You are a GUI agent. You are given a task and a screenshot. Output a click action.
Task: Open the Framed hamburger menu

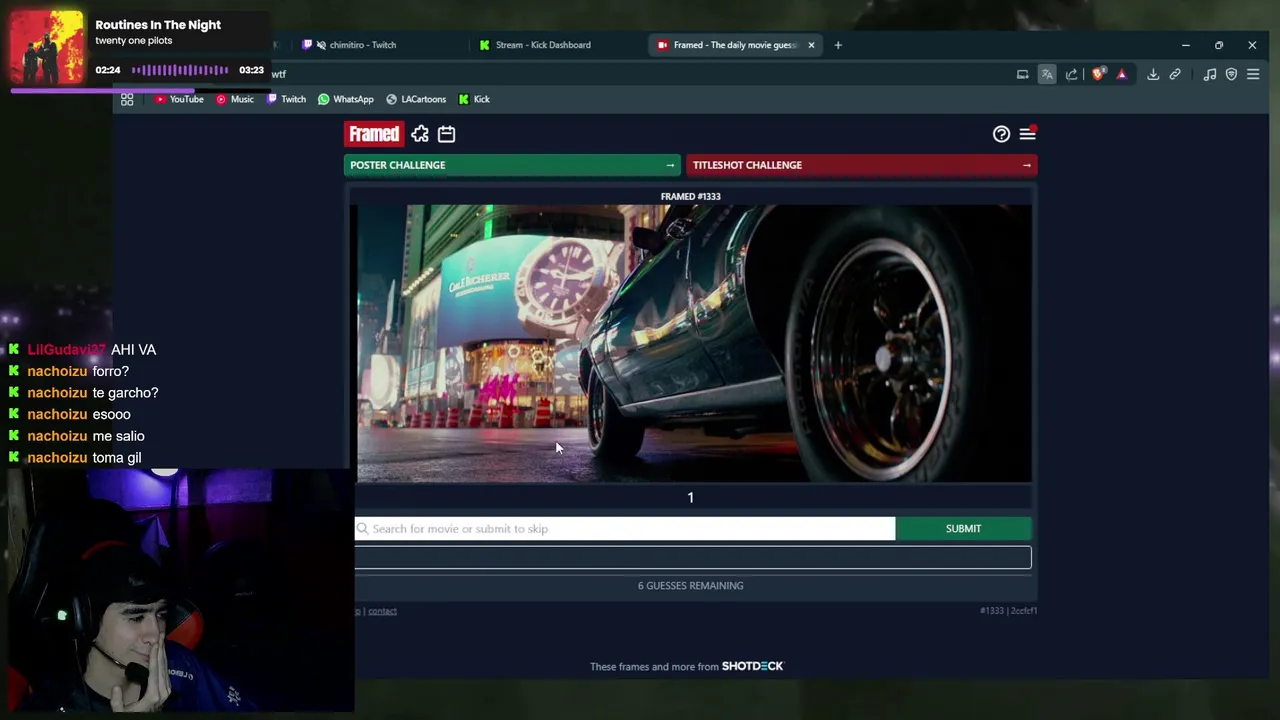pos(1027,134)
